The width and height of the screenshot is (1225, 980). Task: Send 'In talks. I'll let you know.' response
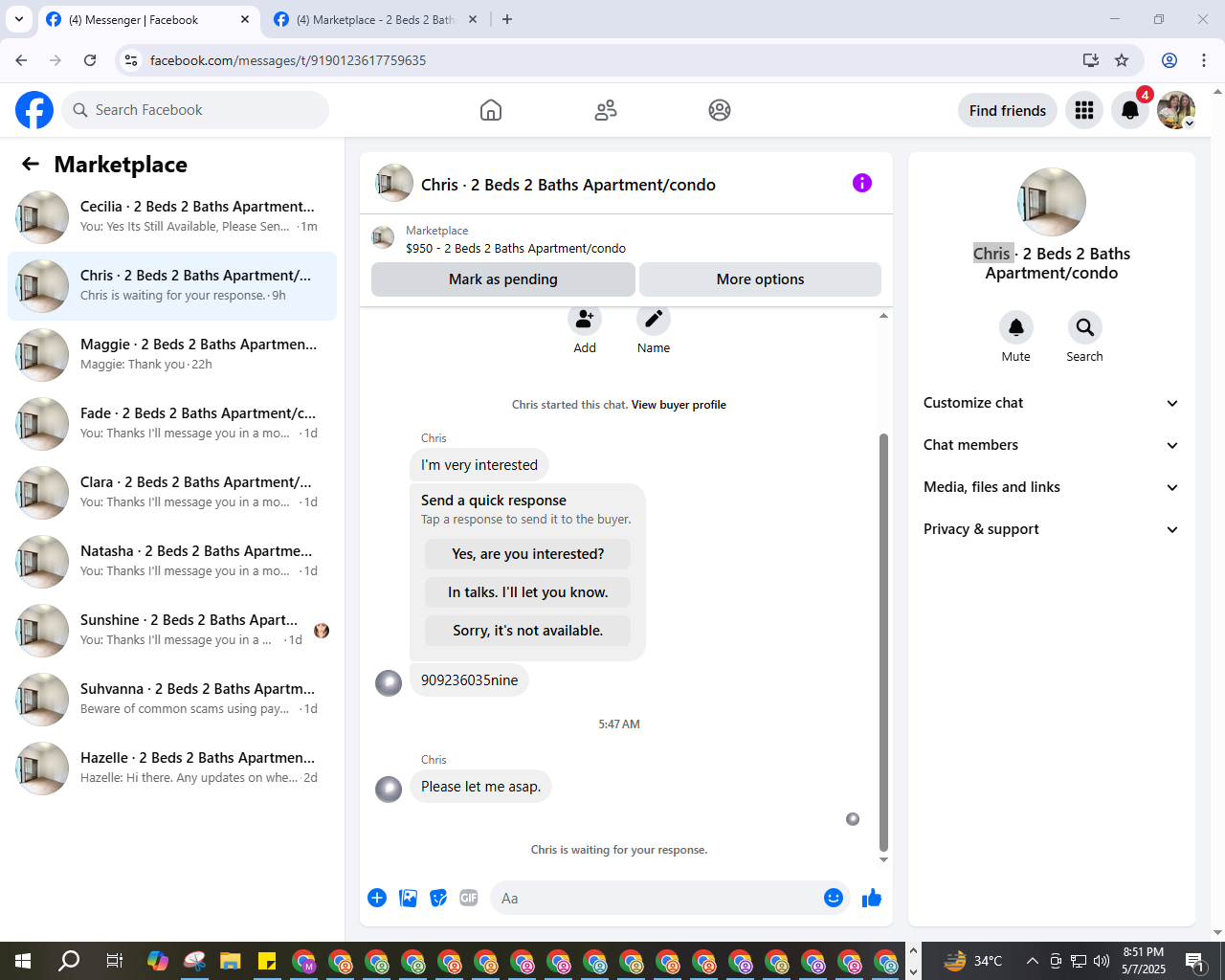pyautogui.click(x=527, y=592)
